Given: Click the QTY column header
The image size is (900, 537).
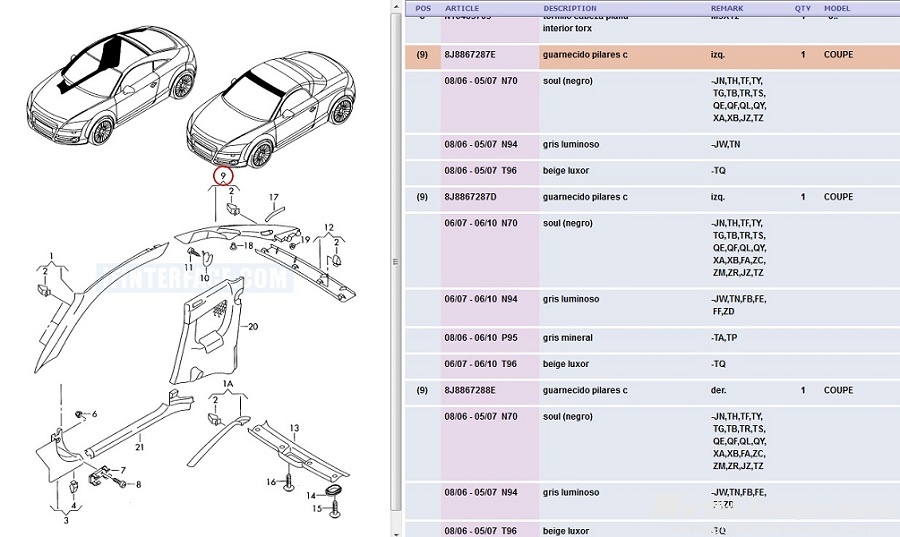Looking at the screenshot, I should click(x=802, y=8).
